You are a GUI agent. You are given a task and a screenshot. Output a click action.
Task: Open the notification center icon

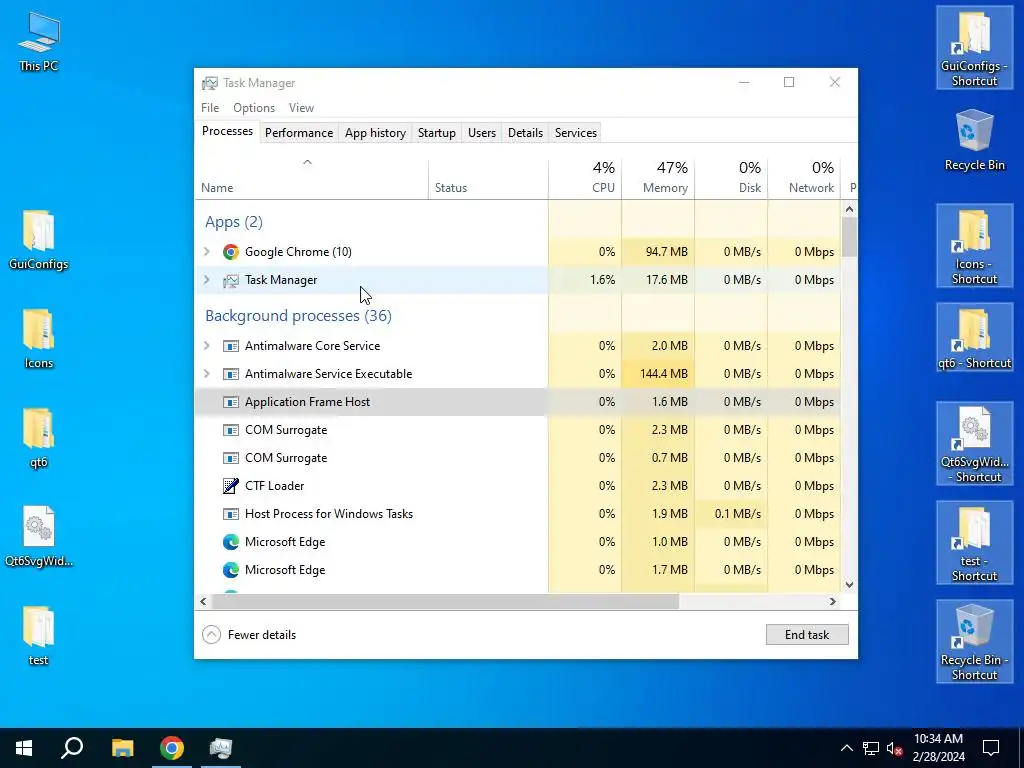point(991,748)
